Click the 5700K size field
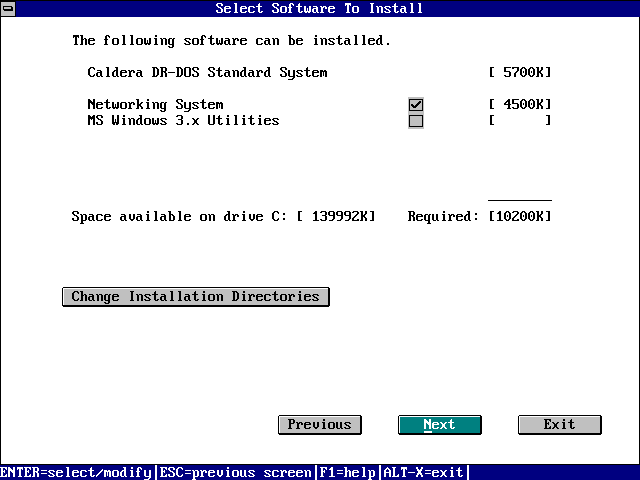640x480 pixels. (520, 73)
